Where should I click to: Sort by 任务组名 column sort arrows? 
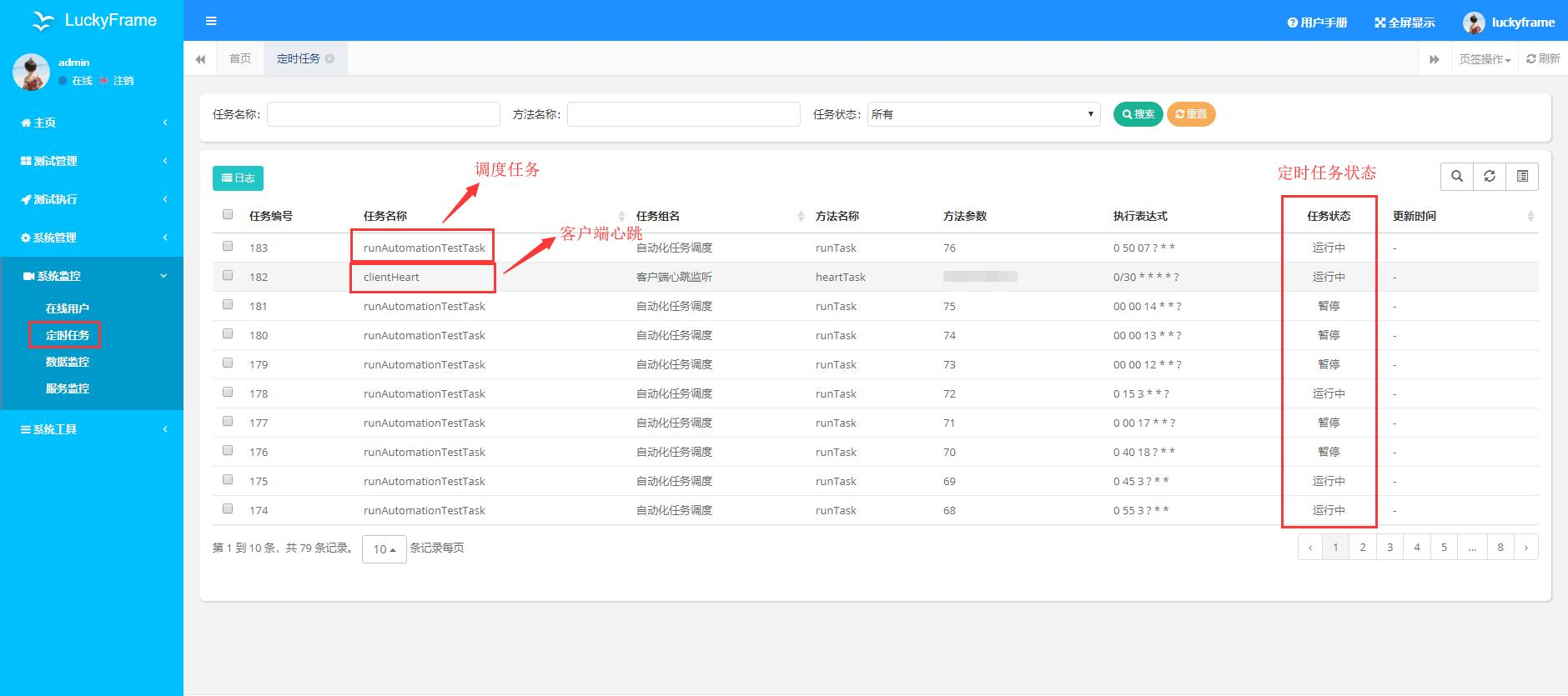coord(801,216)
